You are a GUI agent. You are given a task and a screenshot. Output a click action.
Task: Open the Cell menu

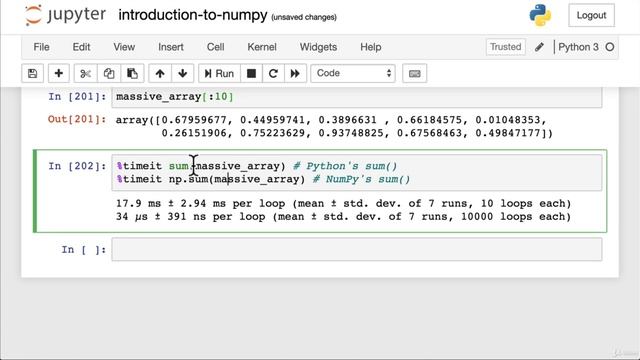pos(216,47)
